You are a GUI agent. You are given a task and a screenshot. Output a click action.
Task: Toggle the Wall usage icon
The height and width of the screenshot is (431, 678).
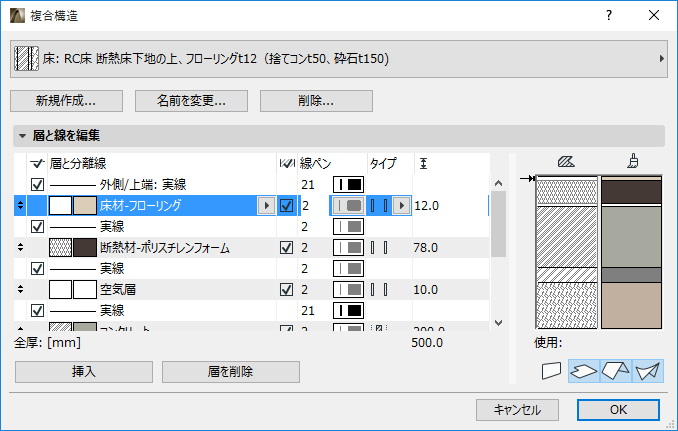click(x=551, y=371)
